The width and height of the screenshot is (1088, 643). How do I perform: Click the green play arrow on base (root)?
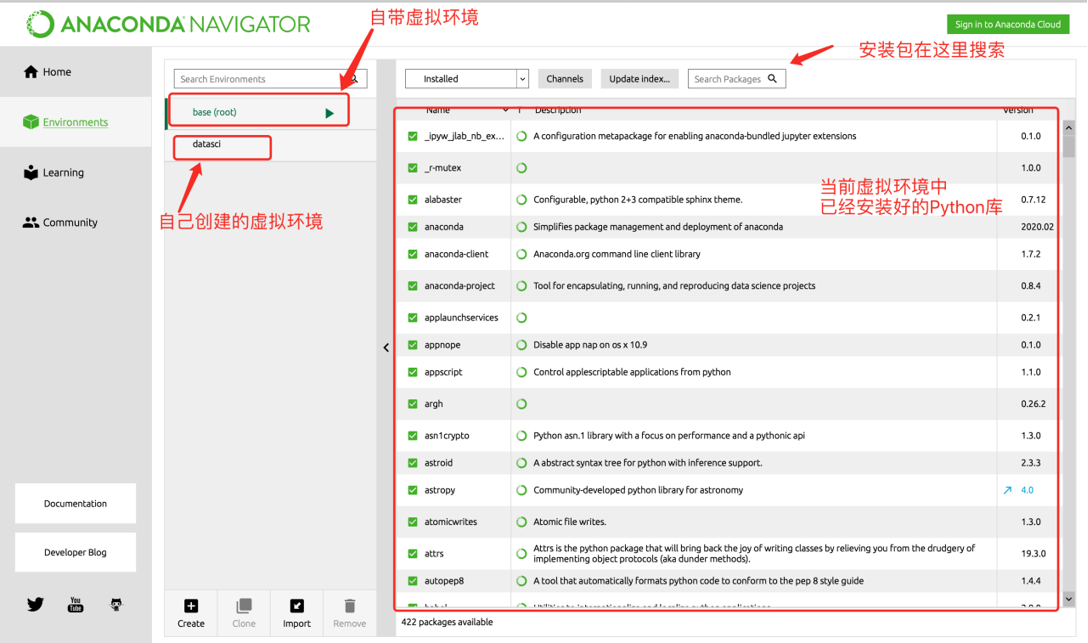coord(330,113)
